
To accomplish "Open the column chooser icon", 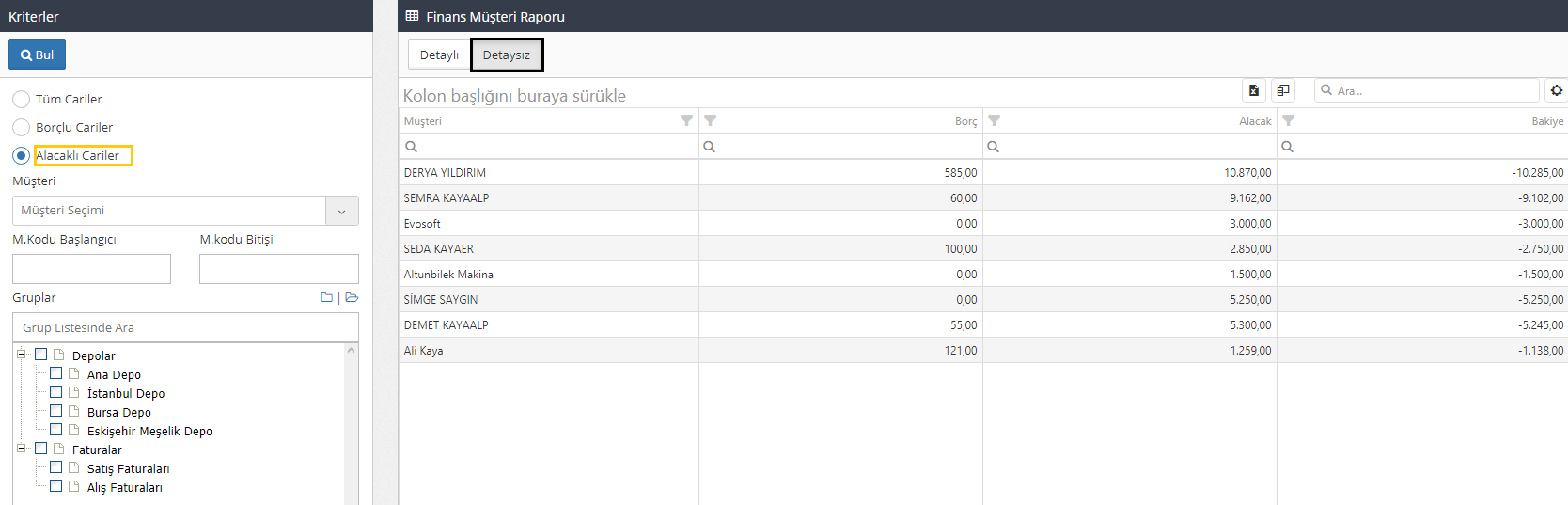I will pos(1283,90).
